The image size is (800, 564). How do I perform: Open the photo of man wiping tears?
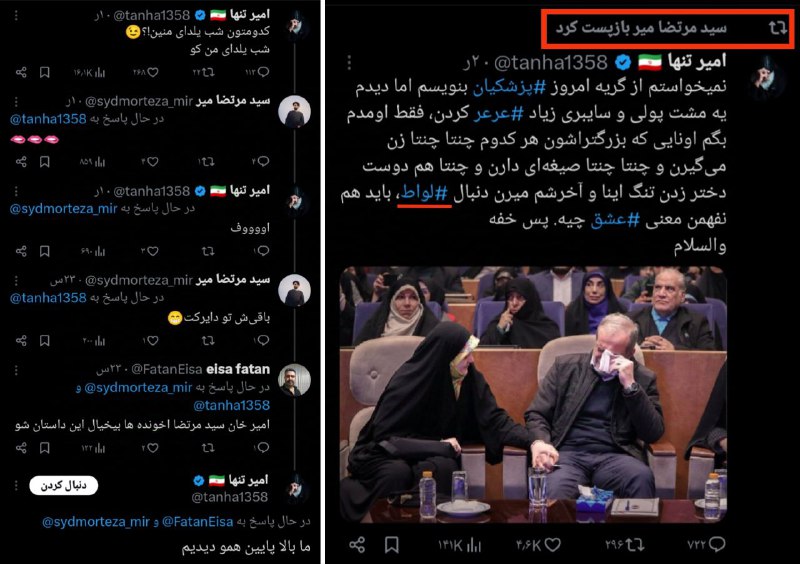tap(533, 394)
